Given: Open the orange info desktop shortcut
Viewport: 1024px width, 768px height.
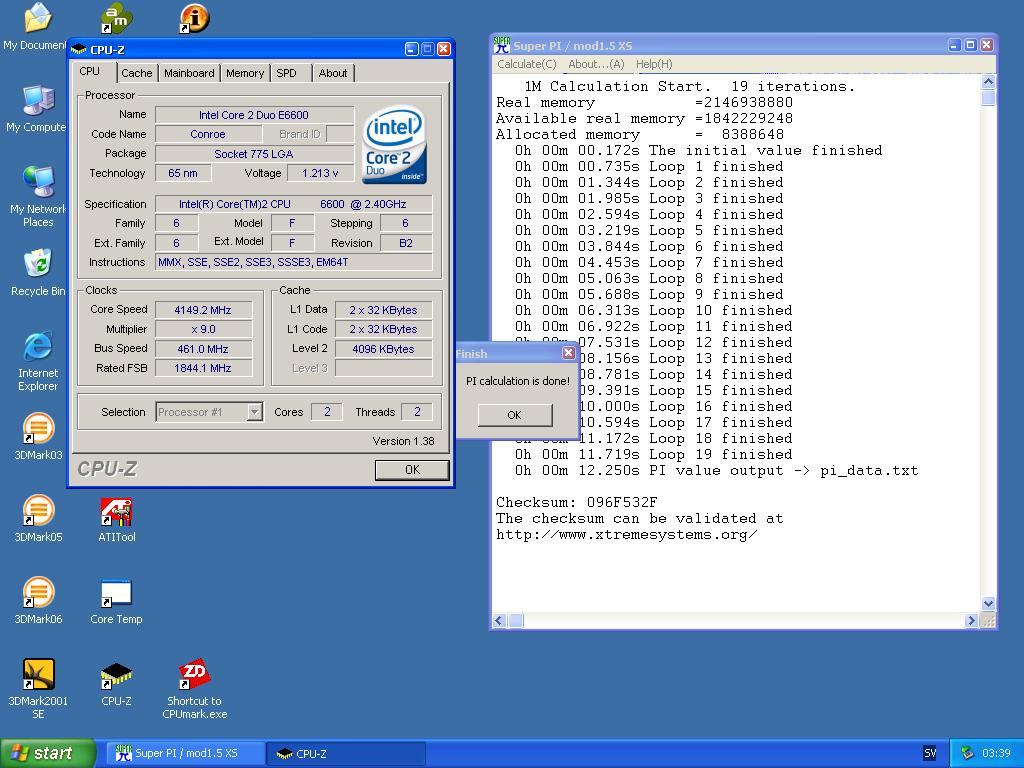Looking at the screenshot, I should tap(195, 18).
